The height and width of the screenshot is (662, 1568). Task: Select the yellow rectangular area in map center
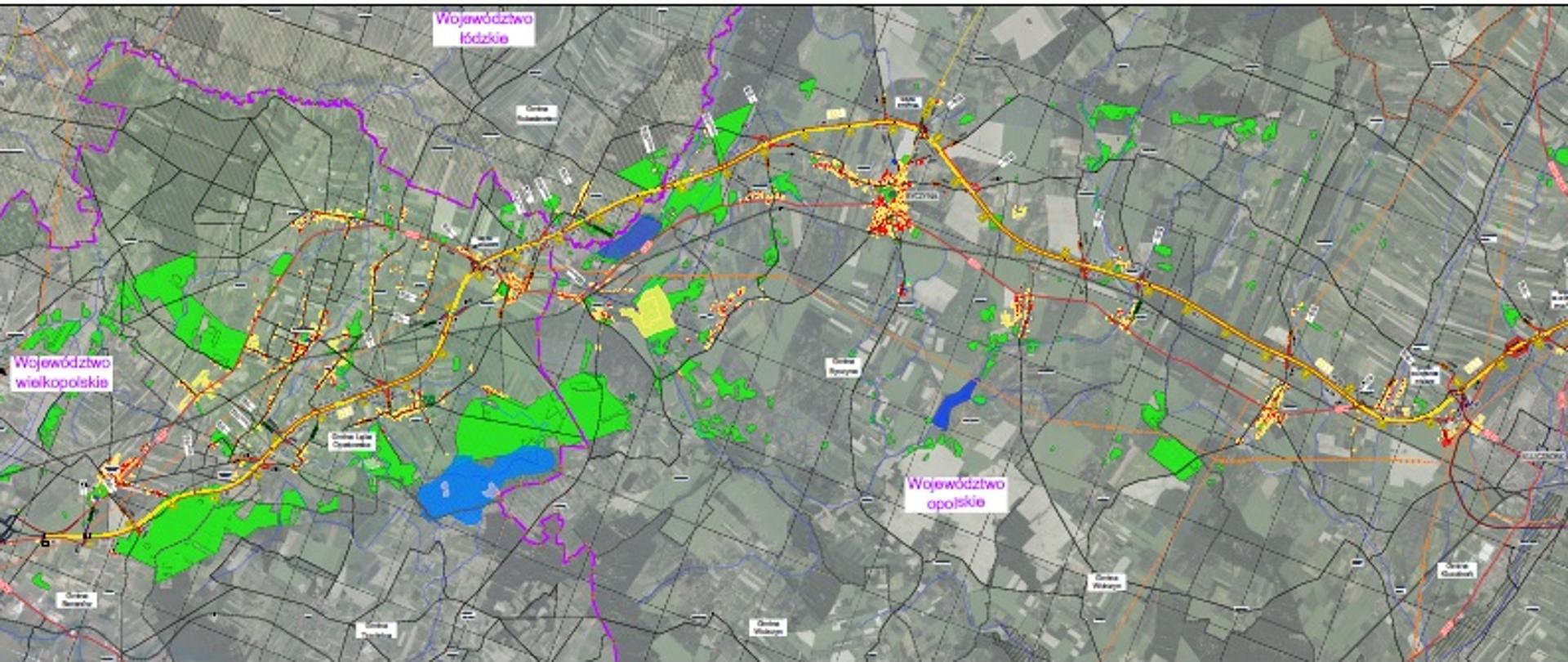[651, 313]
